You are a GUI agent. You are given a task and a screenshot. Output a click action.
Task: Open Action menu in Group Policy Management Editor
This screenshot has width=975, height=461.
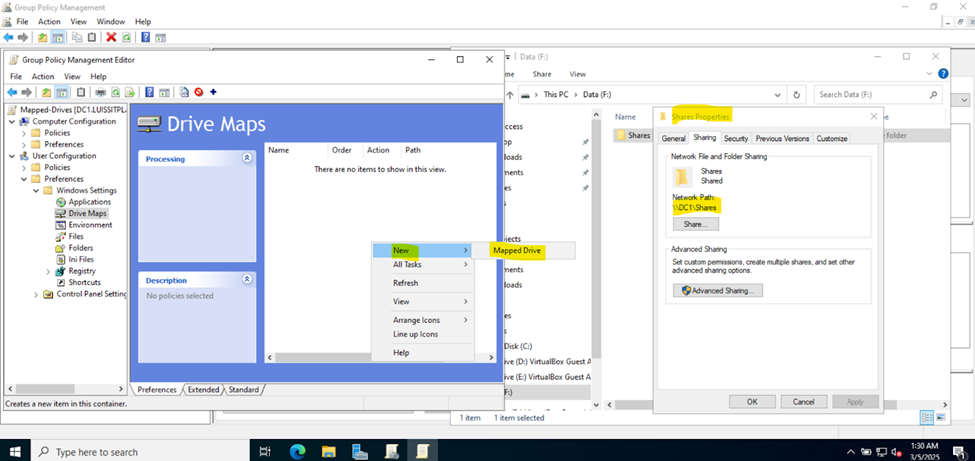tap(43, 77)
